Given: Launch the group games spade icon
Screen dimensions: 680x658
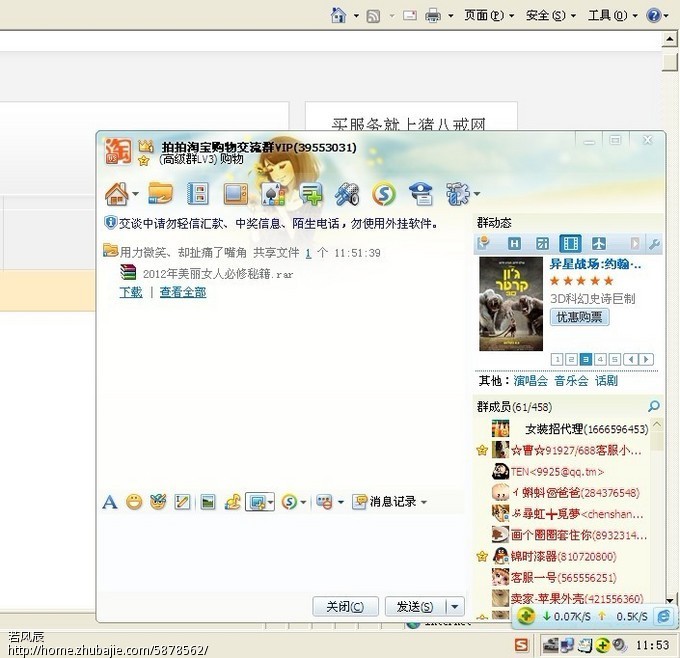Looking at the screenshot, I should tap(273, 194).
